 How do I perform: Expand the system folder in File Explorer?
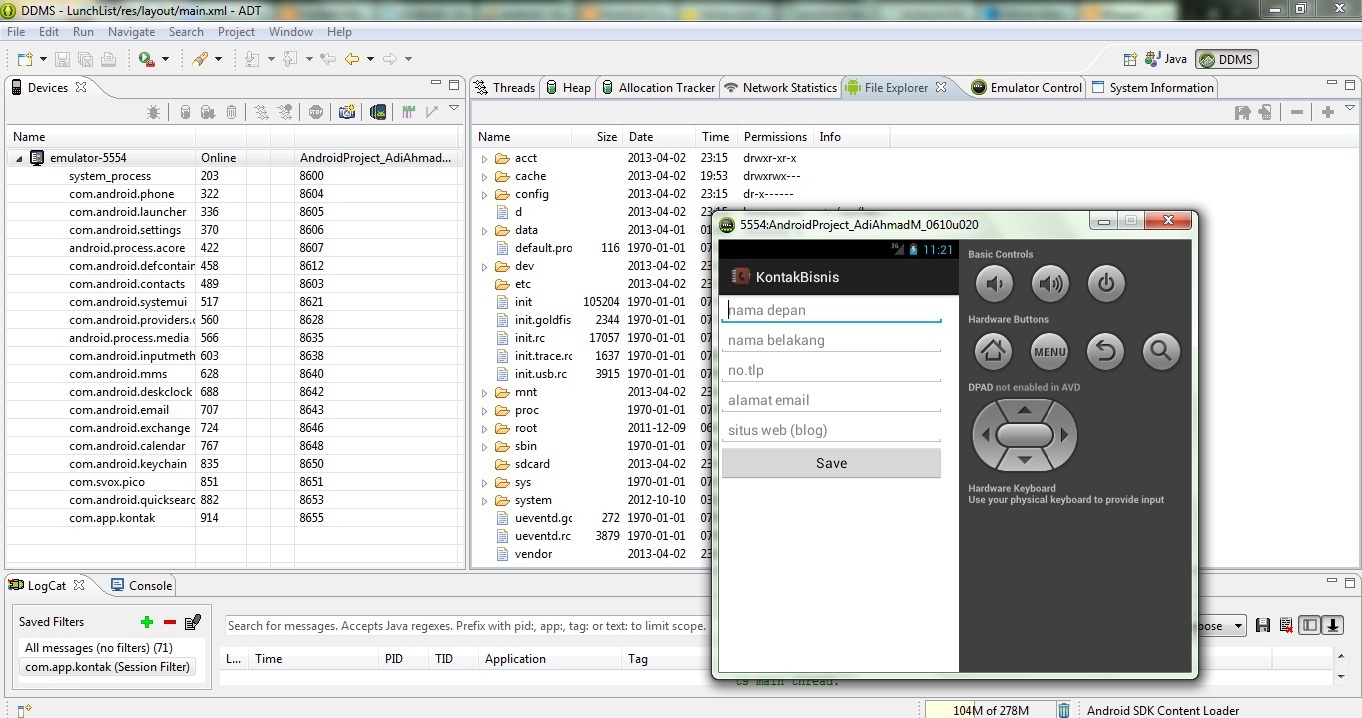click(x=484, y=500)
